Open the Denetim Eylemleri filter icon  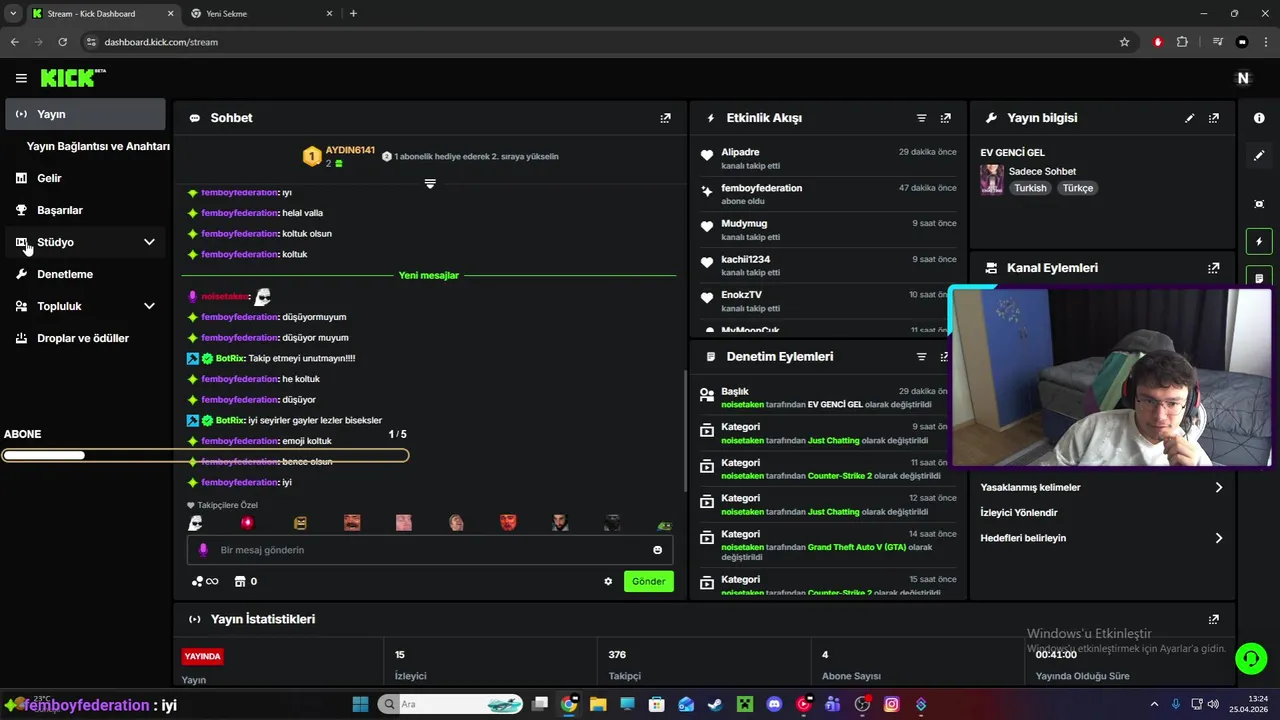(922, 356)
